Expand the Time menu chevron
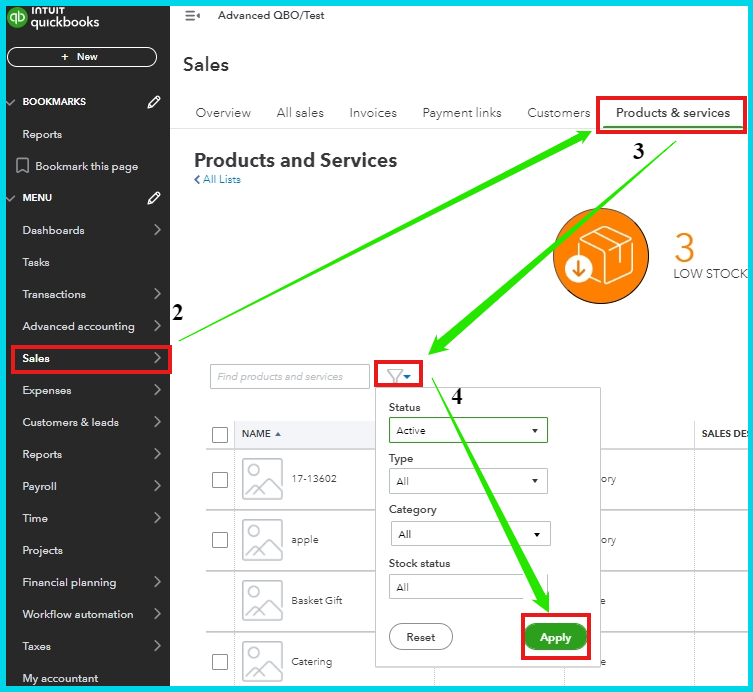The width and height of the screenshot is (753, 692). pos(157,518)
